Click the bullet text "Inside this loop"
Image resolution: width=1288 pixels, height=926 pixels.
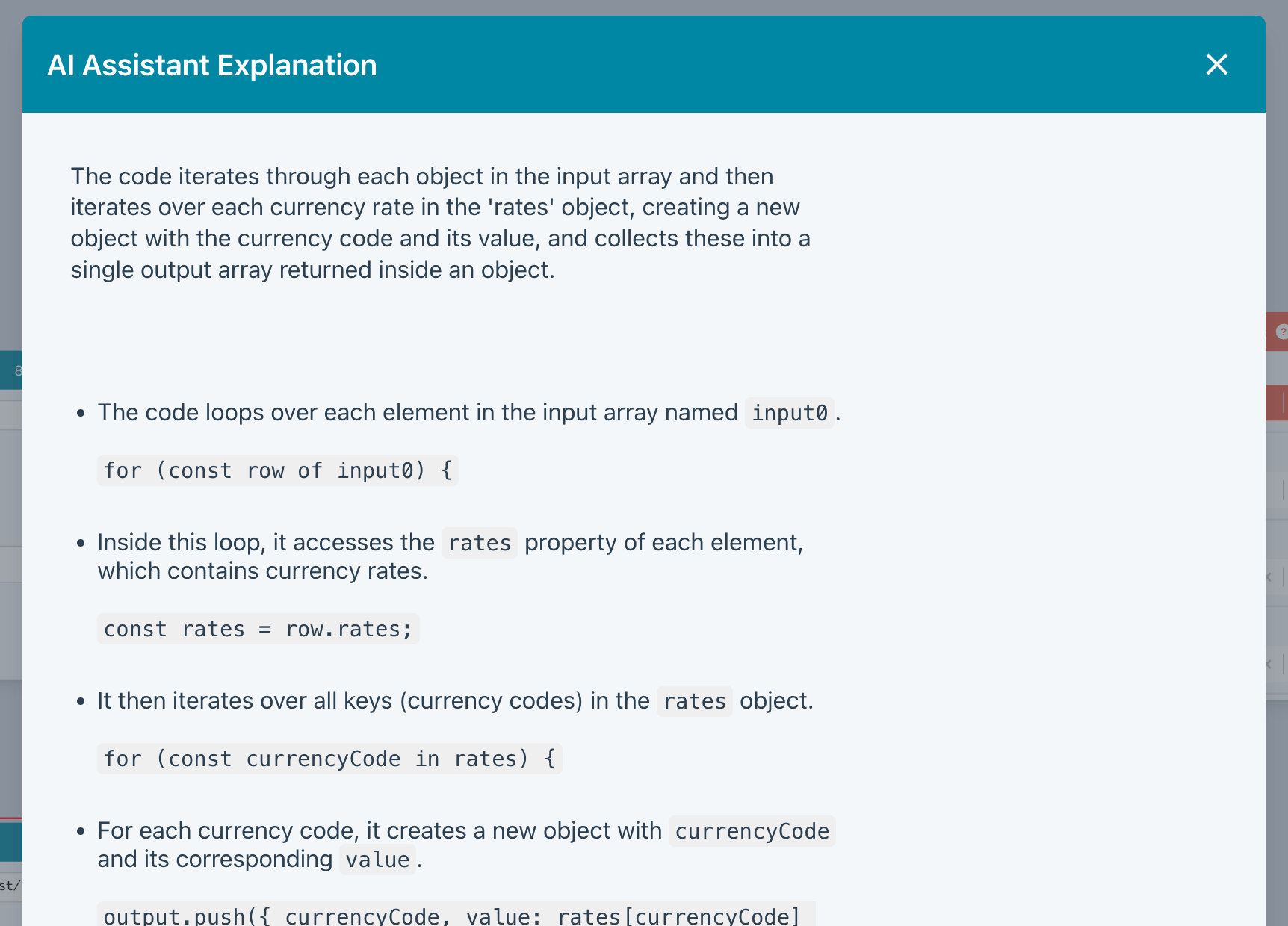coord(265,543)
